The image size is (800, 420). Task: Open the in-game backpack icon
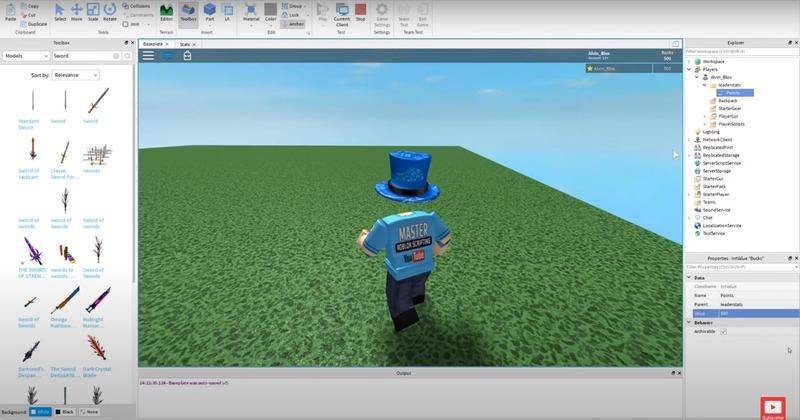[187, 56]
